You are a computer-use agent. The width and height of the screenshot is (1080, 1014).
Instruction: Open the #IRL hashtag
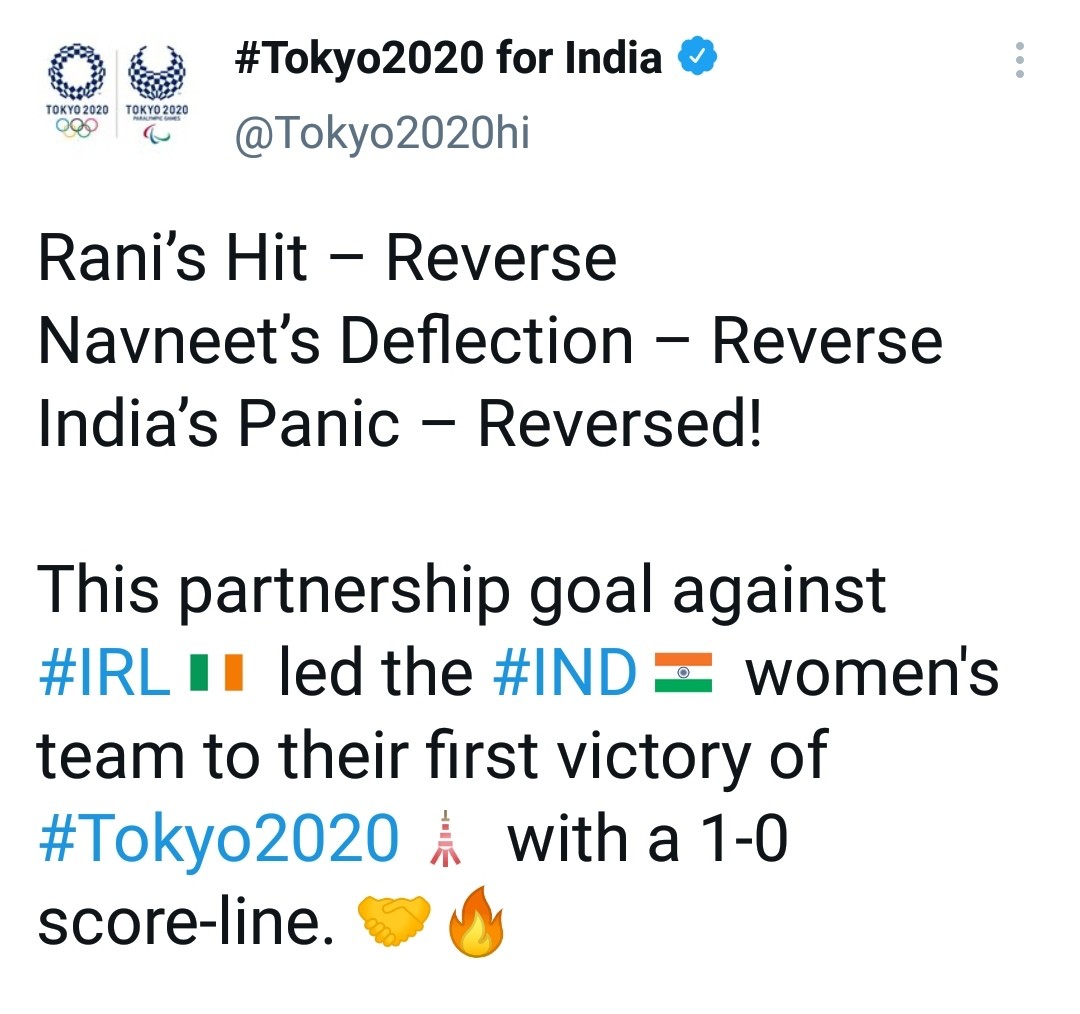tap(104, 674)
